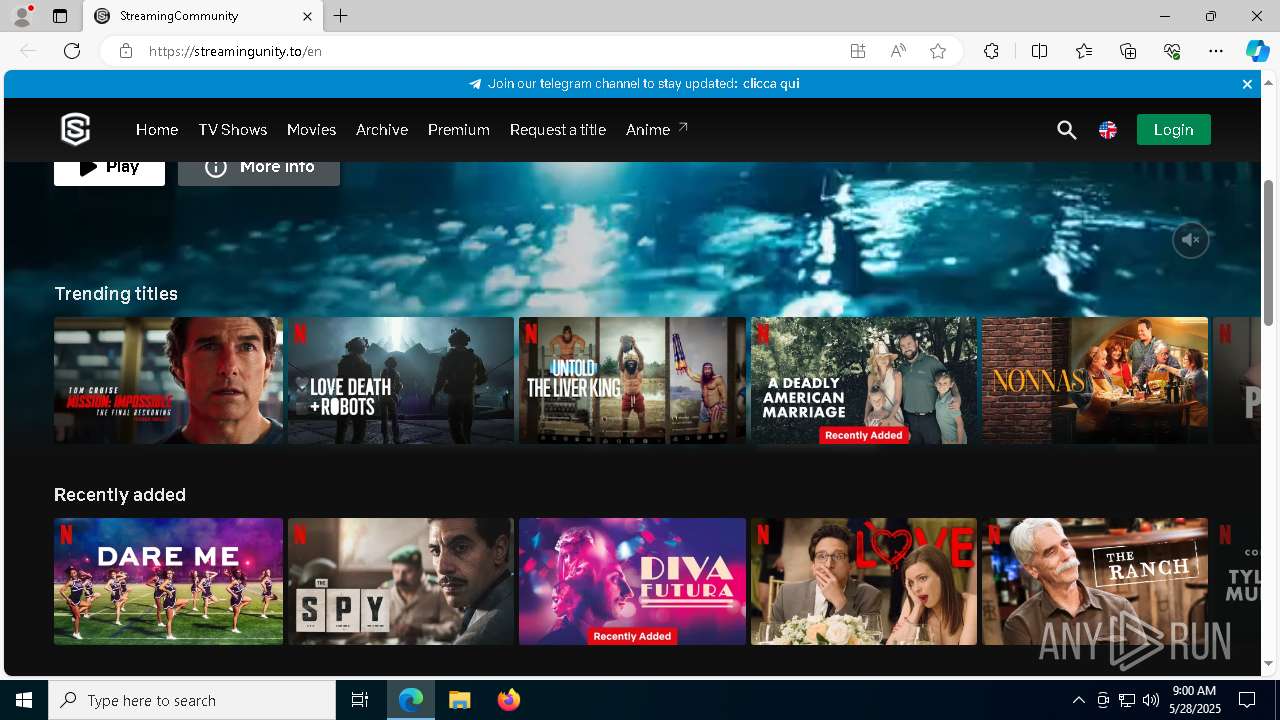1280x720 pixels.
Task: Open the app available install icon
Action: (858, 51)
